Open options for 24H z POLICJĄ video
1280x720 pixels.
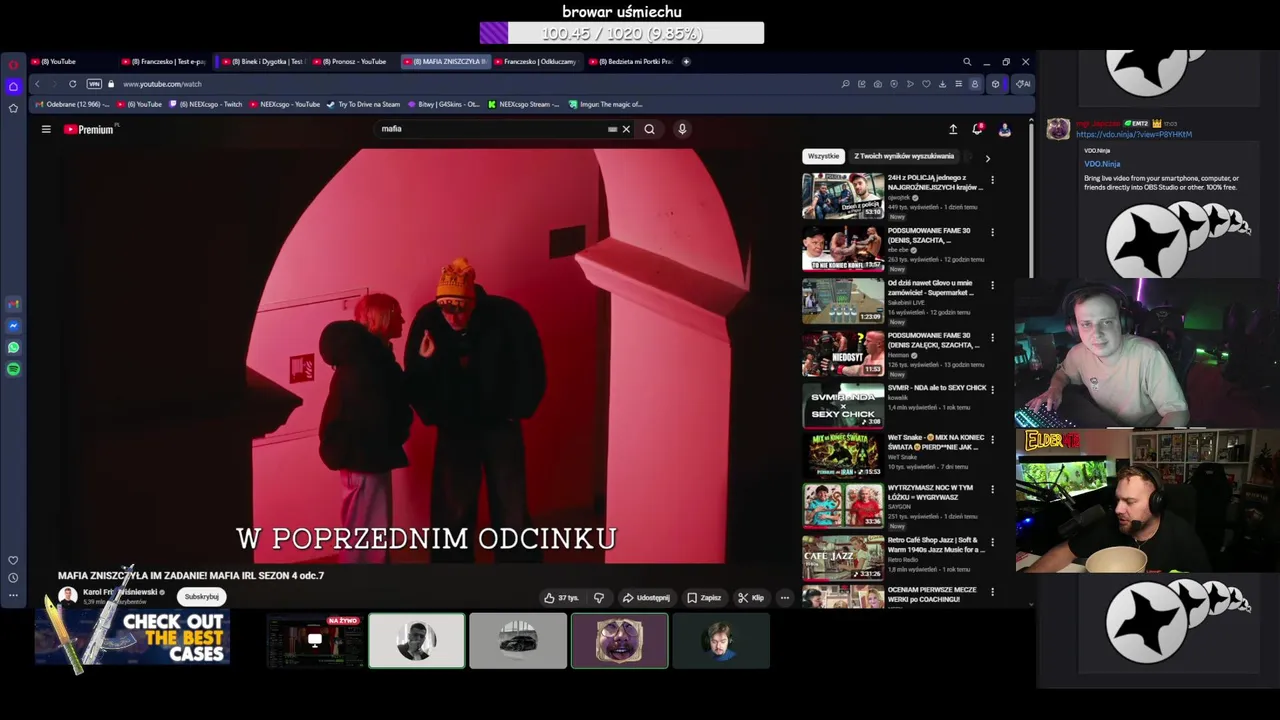pos(992,180)
